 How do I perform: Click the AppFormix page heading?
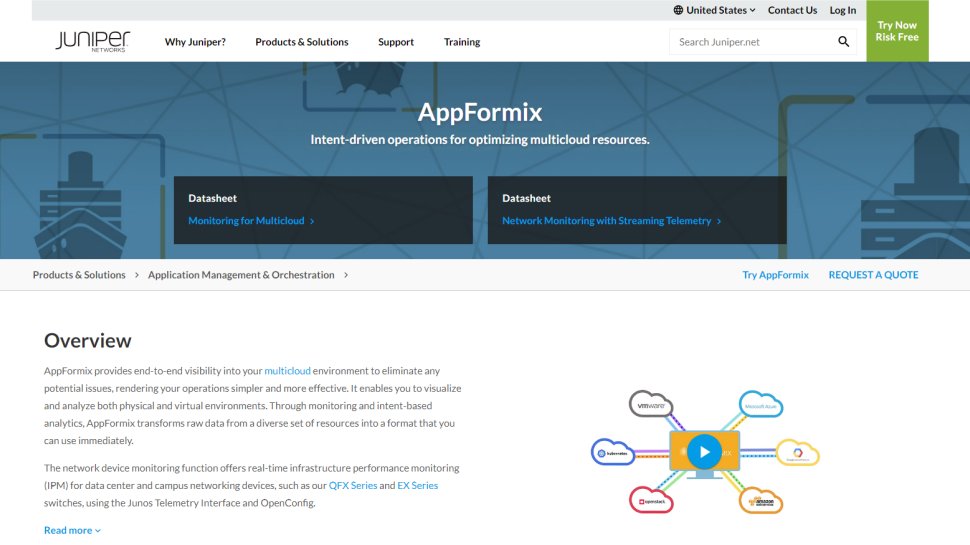coord(480,112)
